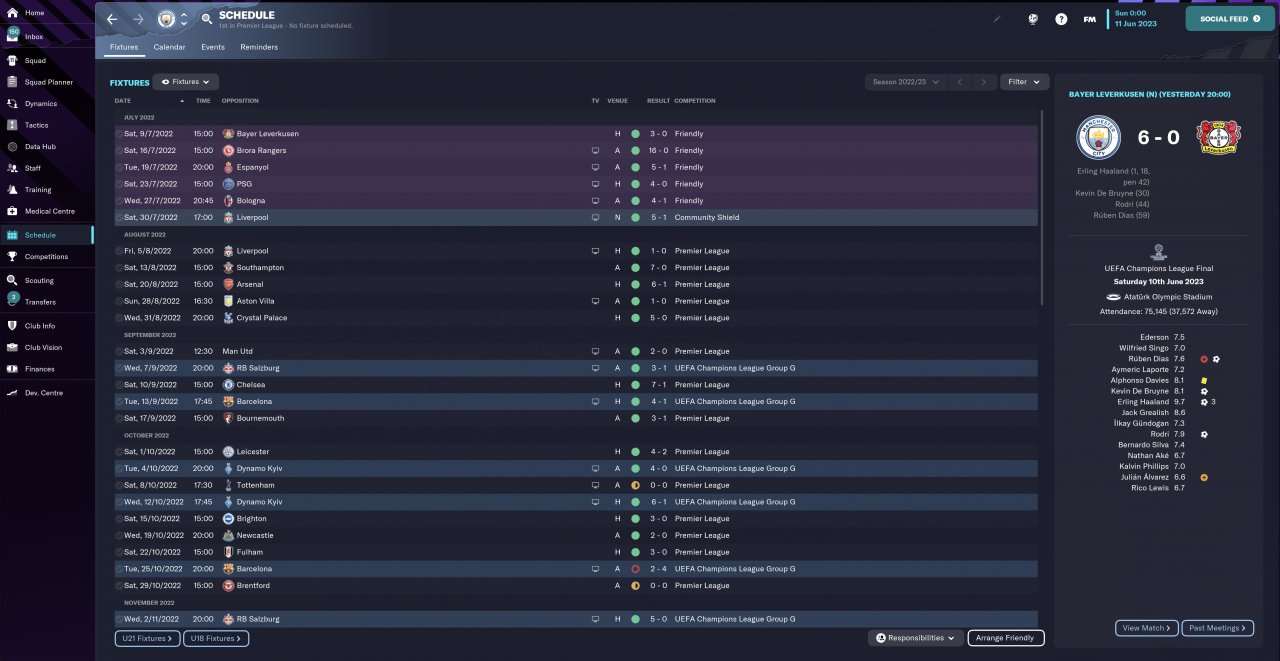This screenshot has width=1280, height=661.
Task: Open the Transfers section
Action: click(x=40, y=302)
